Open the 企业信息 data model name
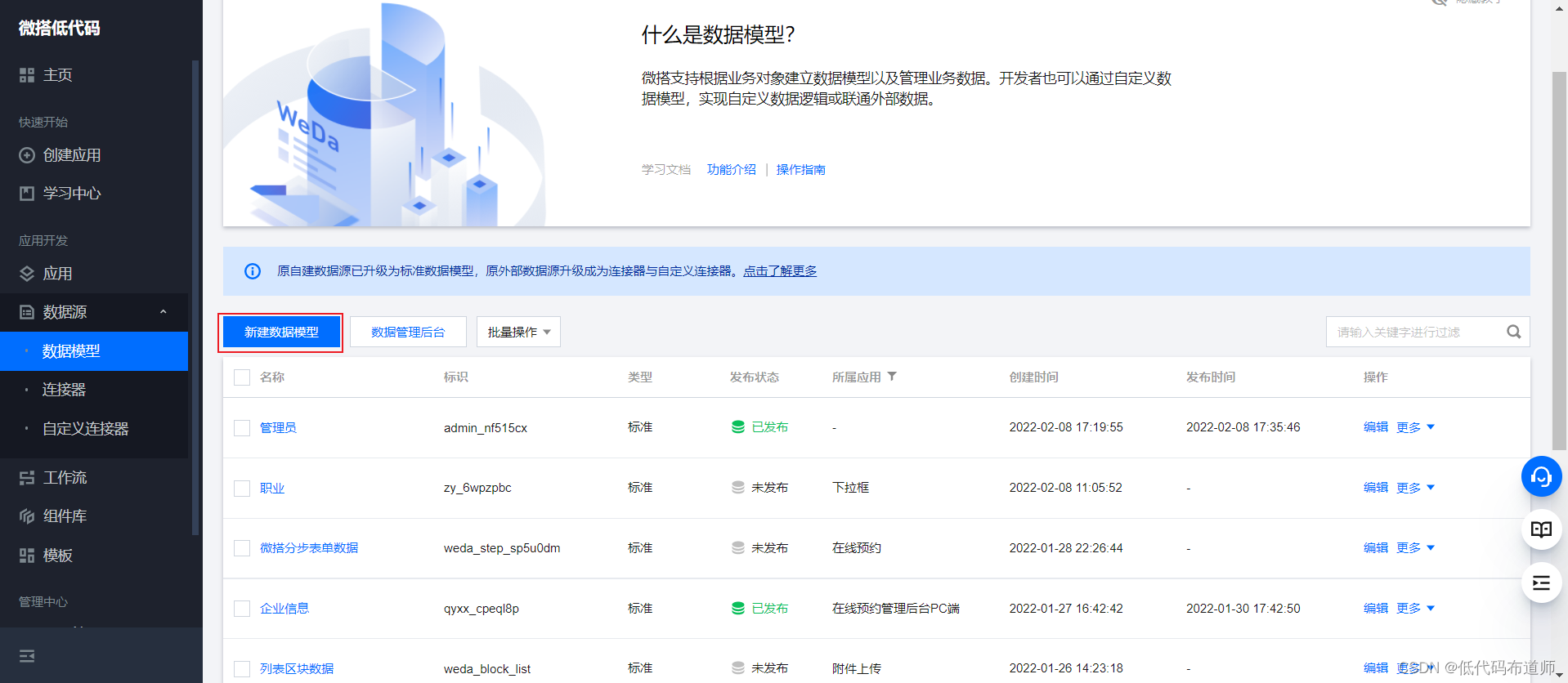This screenshot has width=1568, height=683. point(284,609)
